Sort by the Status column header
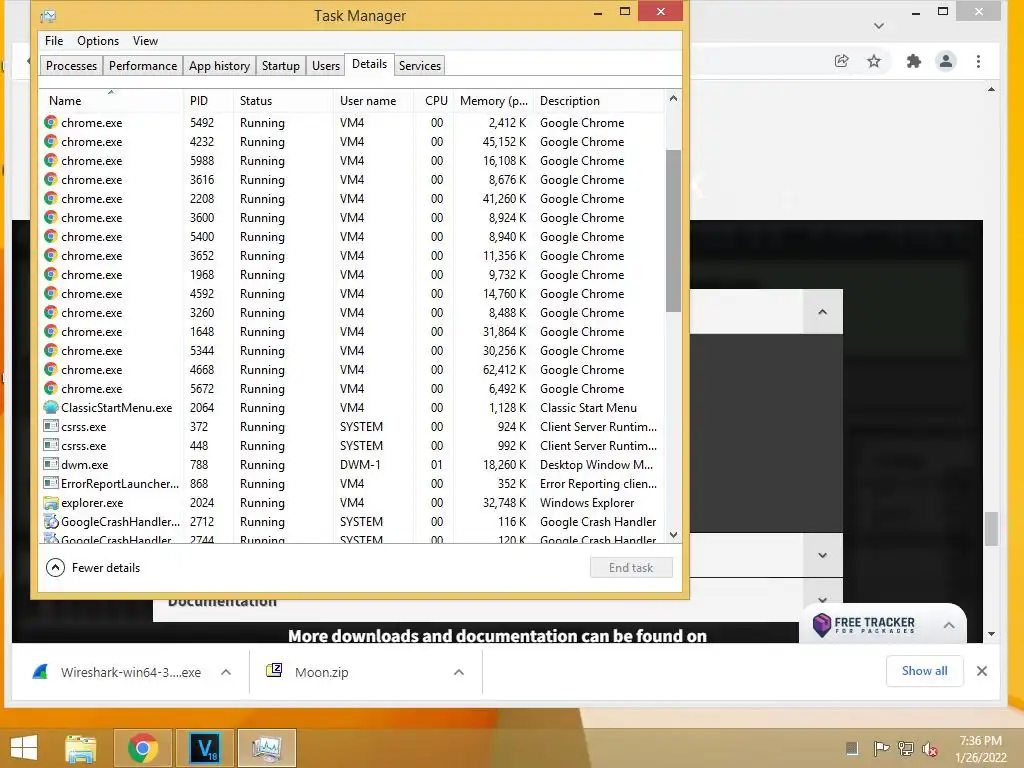The height and width of the screenshot is (768, 1024). (283, 101)
